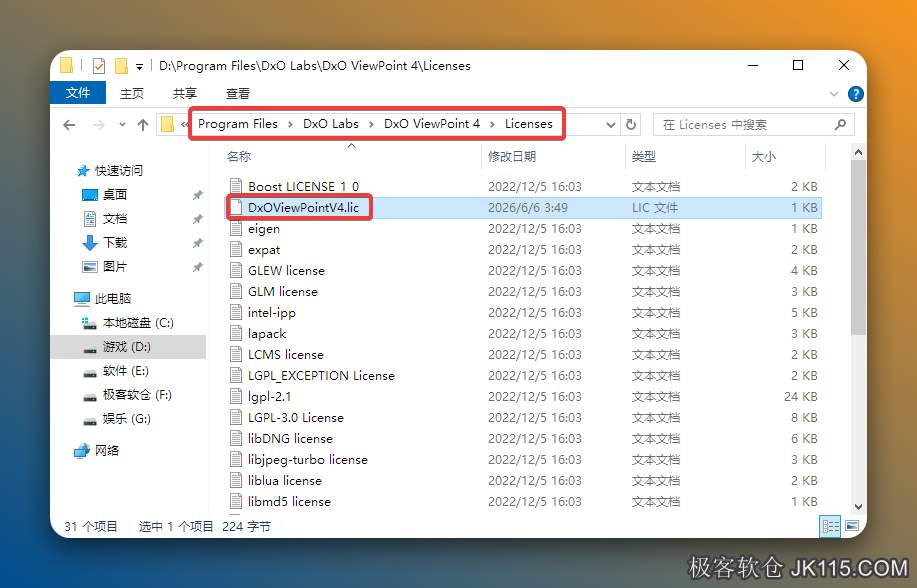Switch to details view layout
Image resolution: width=917 pixels, height=588 pixels.
pos(830,526)
